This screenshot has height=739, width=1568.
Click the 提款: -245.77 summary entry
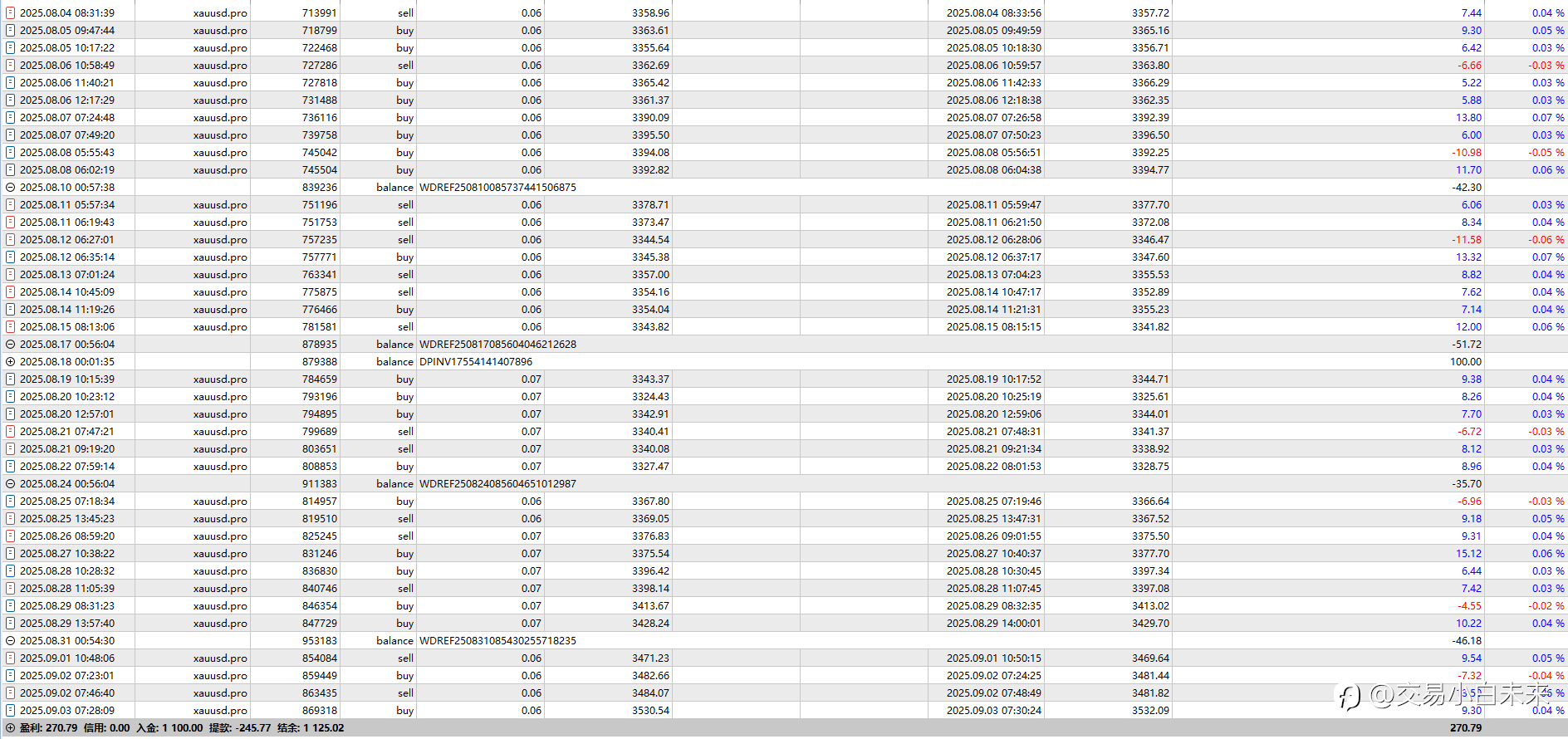tap(240, 727)
